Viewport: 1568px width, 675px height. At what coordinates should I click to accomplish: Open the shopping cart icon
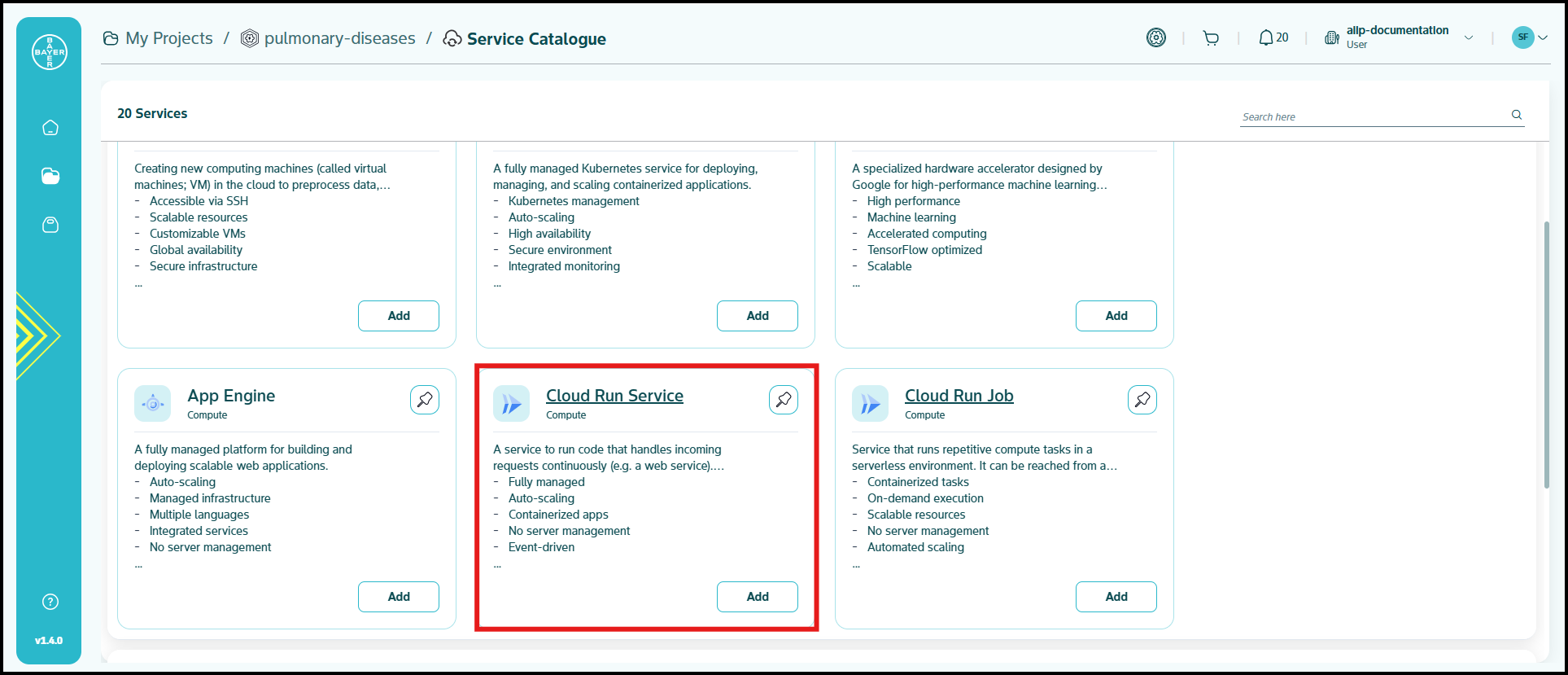tap(1211, 38)
